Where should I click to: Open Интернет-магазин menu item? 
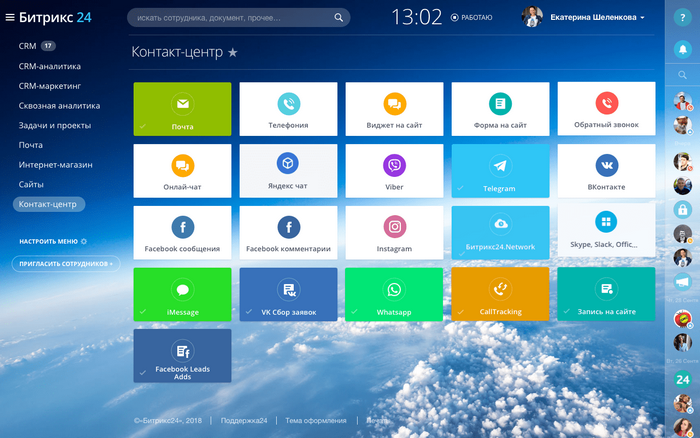point(55,165)
